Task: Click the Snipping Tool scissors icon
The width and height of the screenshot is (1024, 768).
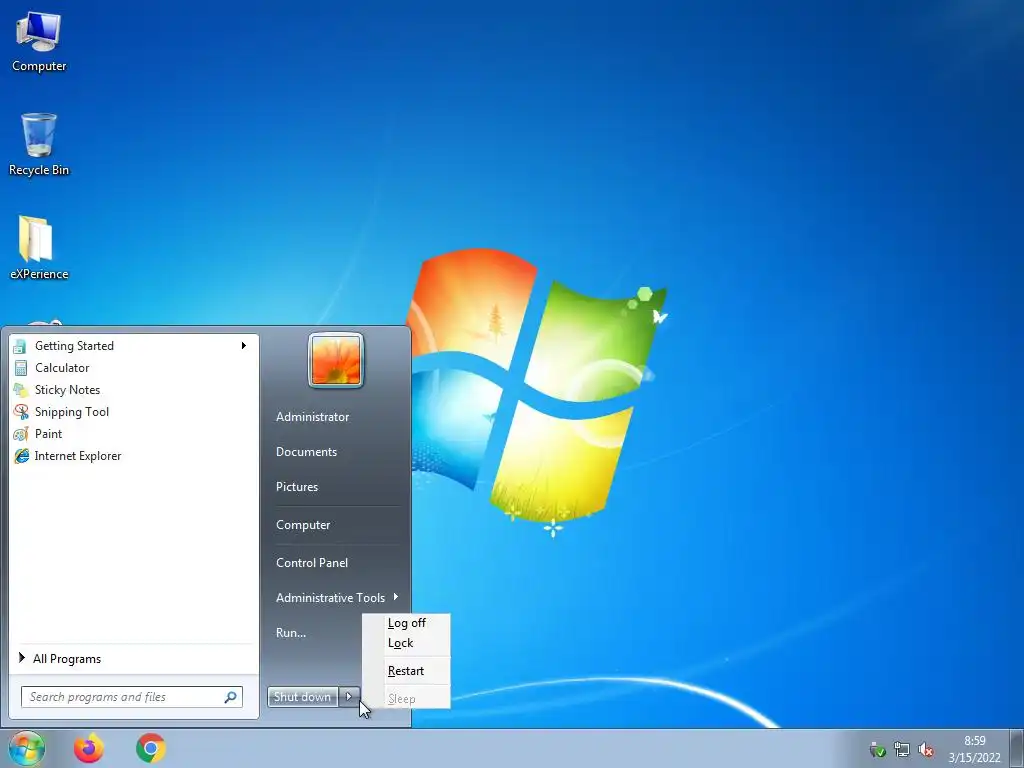Action: (21, 412)
